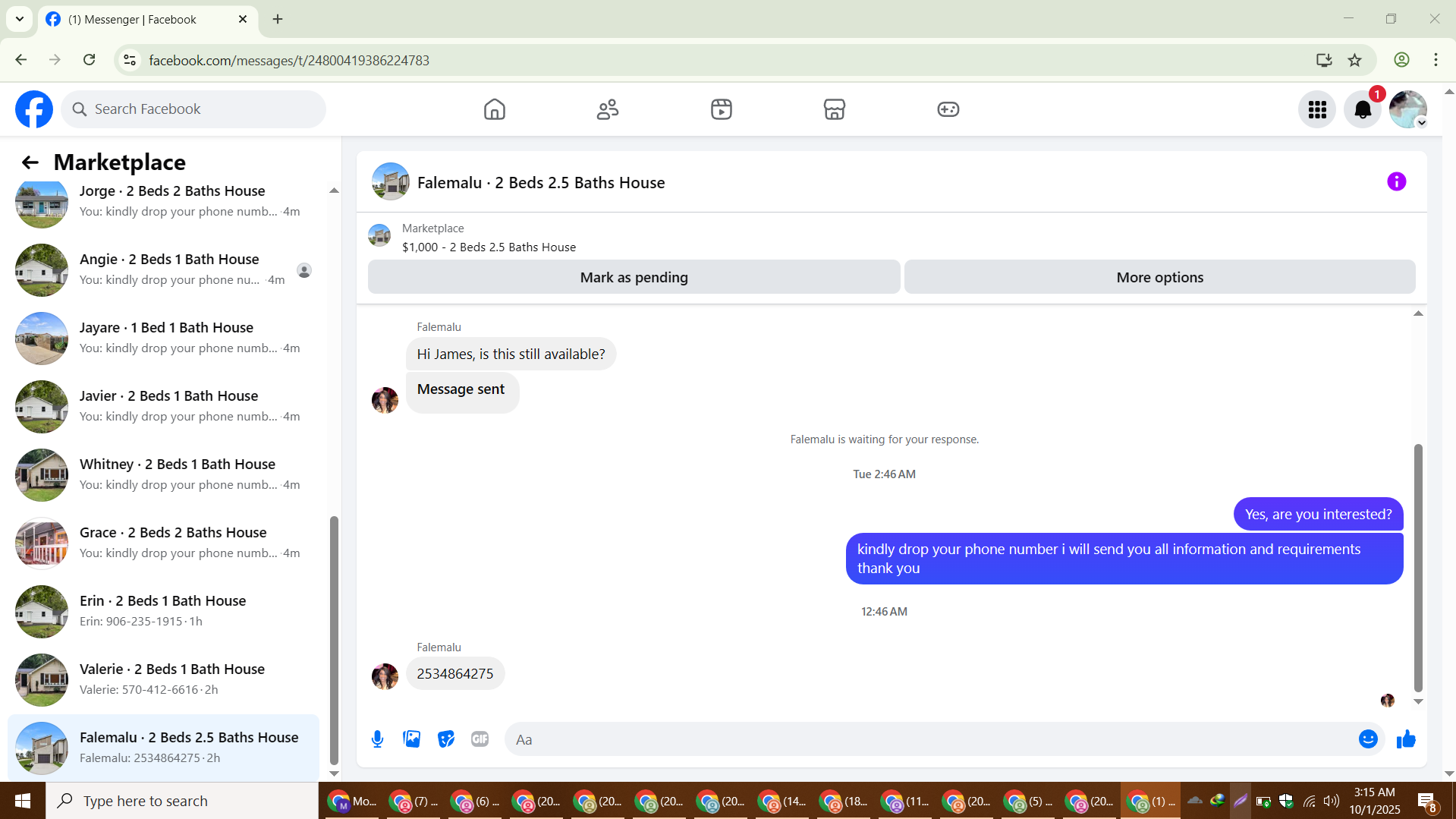This screenshot has width=1456, height=819.
Task: Click the taskbar search box
Action: point(182,801)
